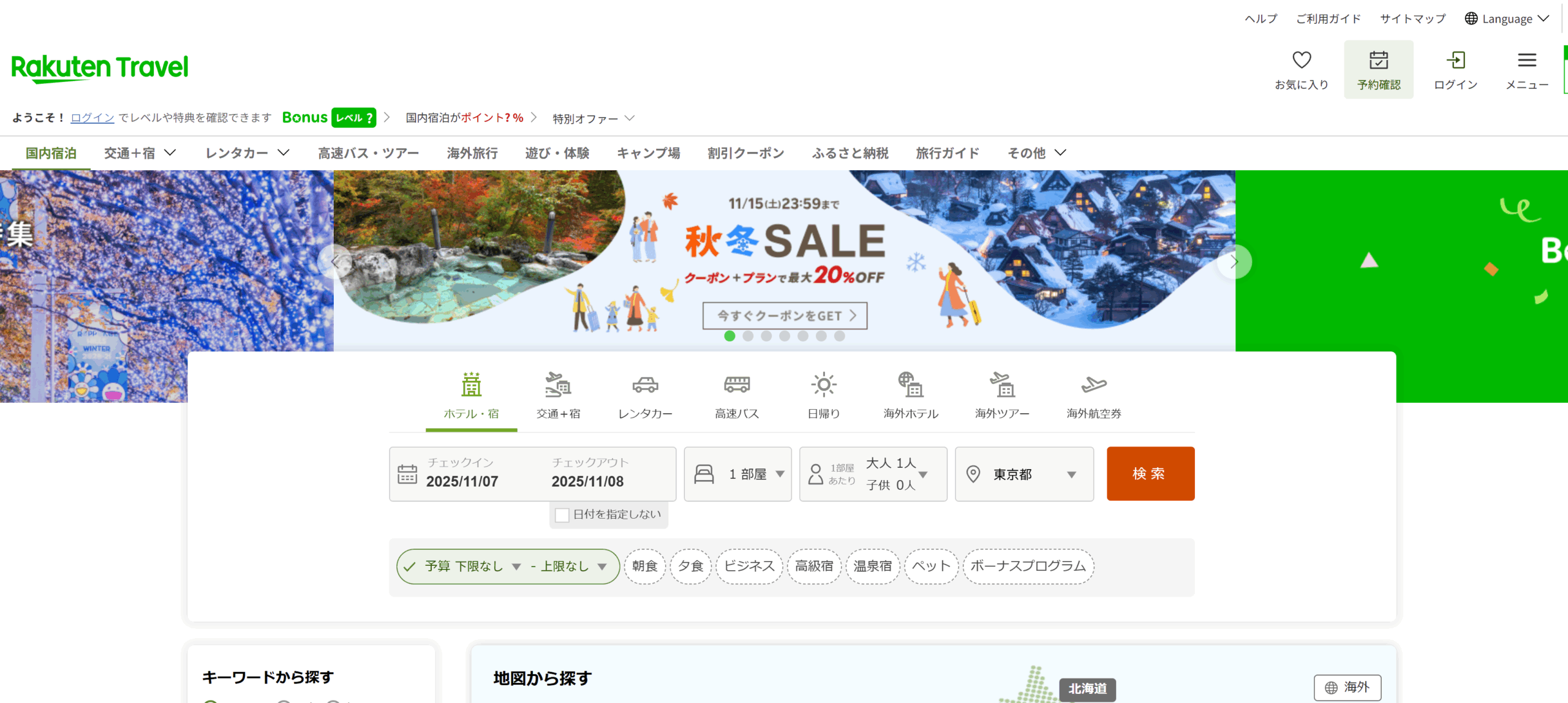
Task: Toggle the 温泉宿 filter chip
Action: (872, 566)
